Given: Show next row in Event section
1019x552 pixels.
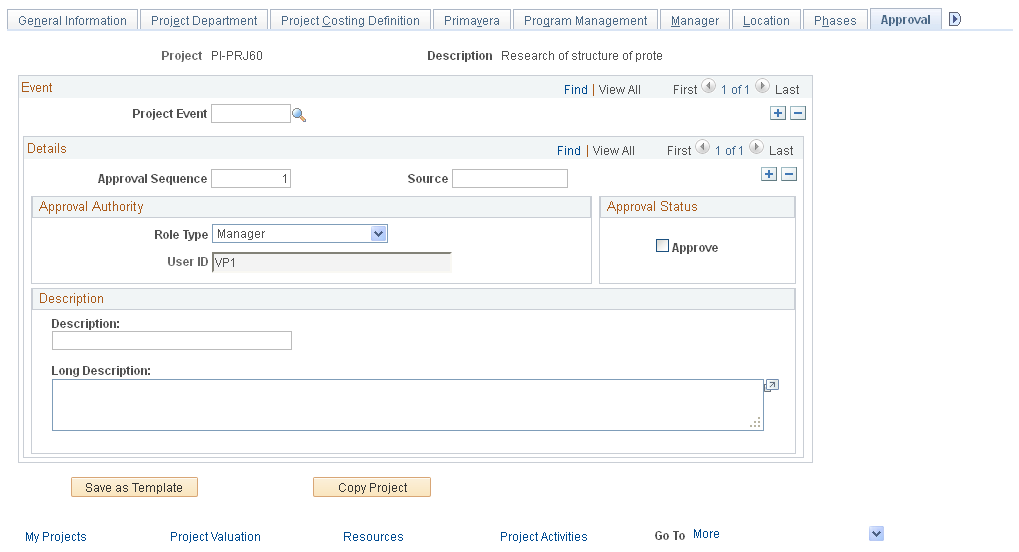Looking at the screenshot, I should (x=762, y=86).
